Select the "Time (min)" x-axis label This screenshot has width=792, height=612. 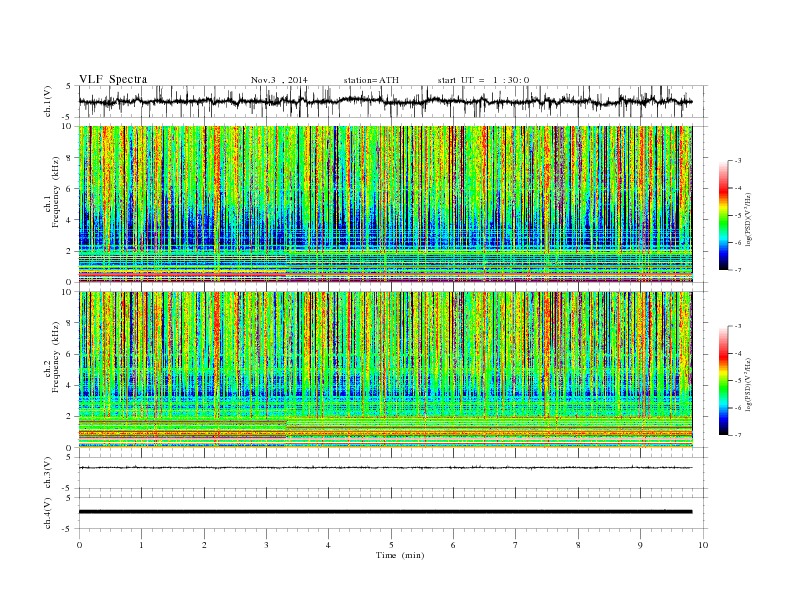click(x=400, y=555)
